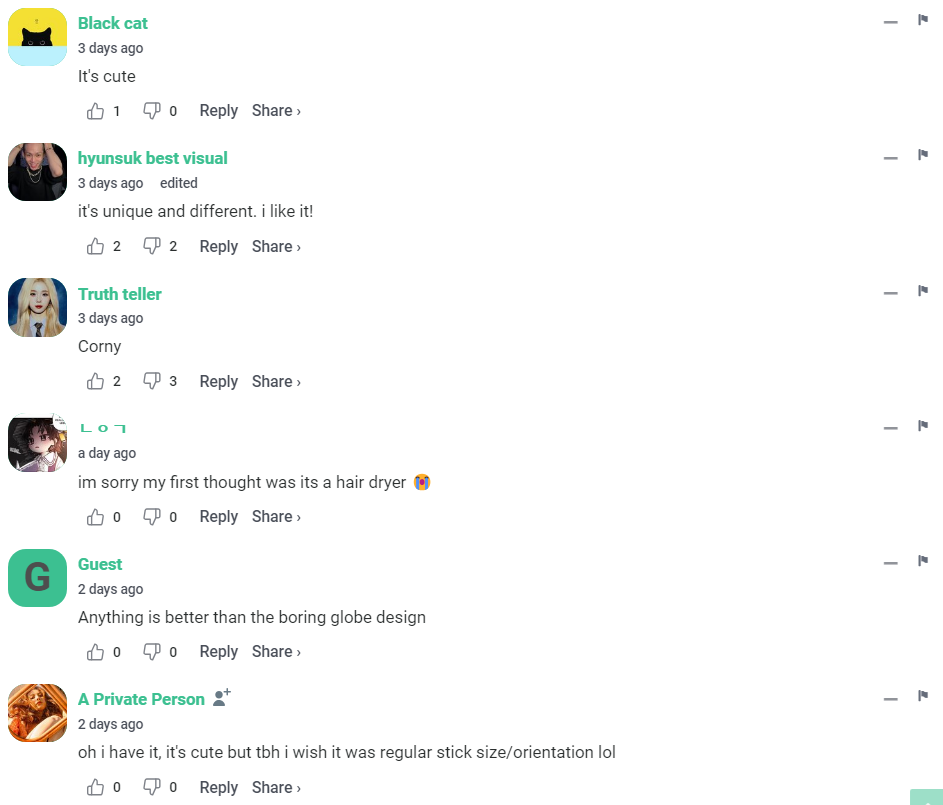Thumbs up A Private Person's comment
943x805 pixels.
click(96, 787)
